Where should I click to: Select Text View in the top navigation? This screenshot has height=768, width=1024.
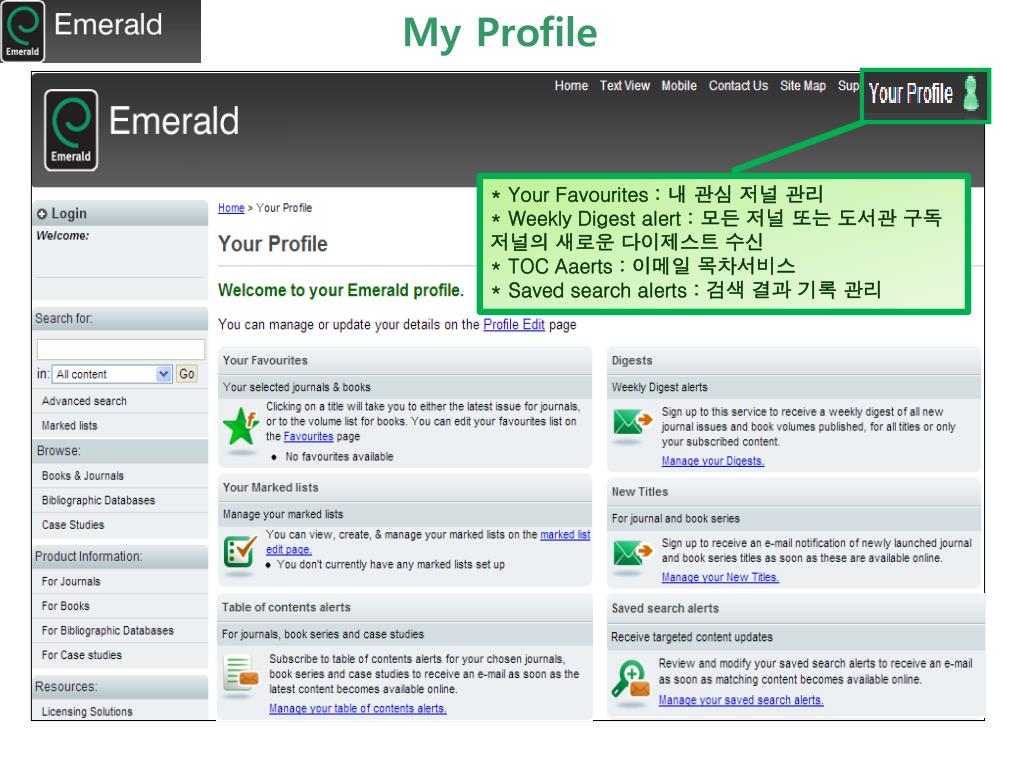point(624,86)
